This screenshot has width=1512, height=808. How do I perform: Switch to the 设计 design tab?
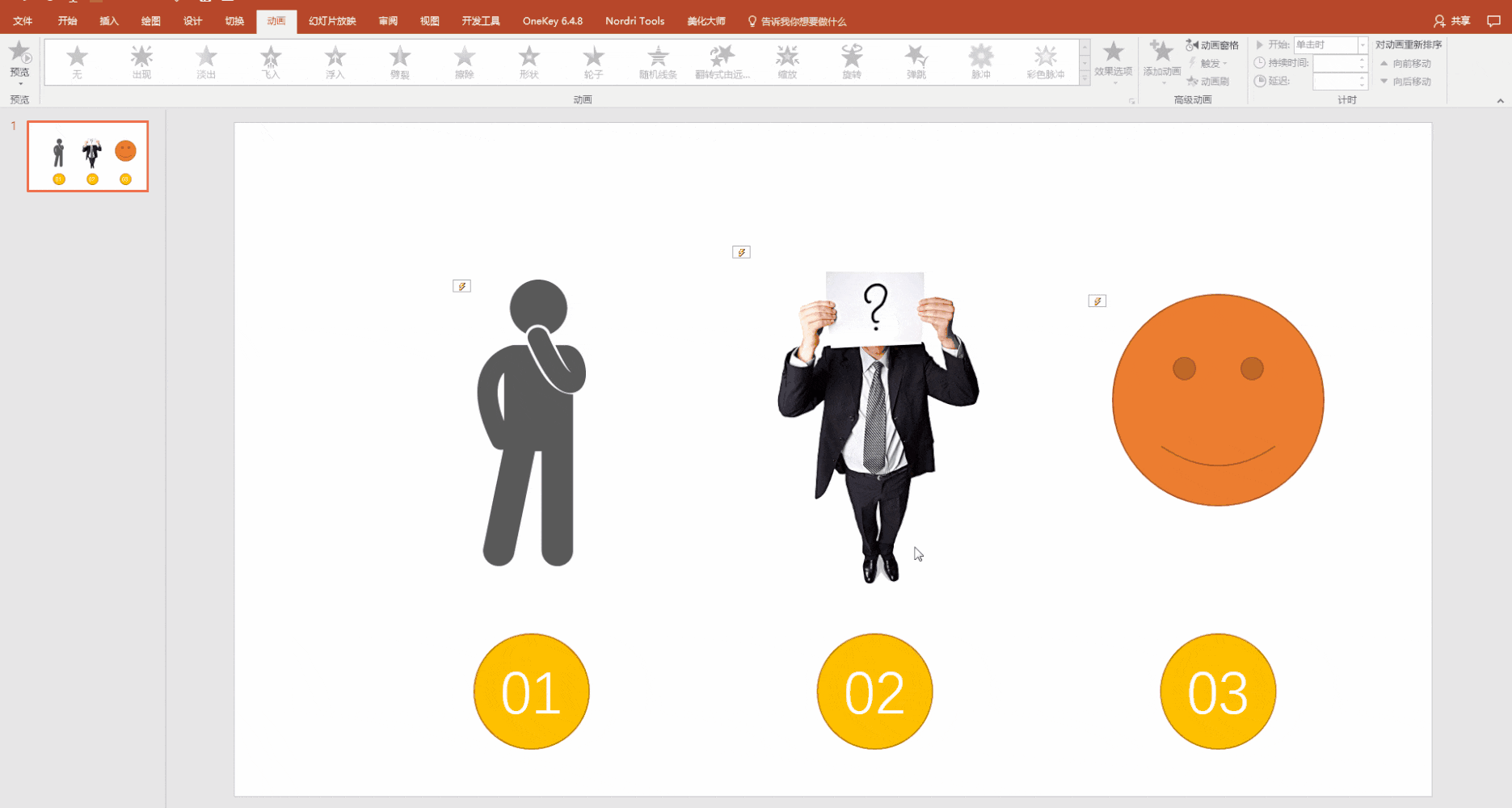[192, 21]
